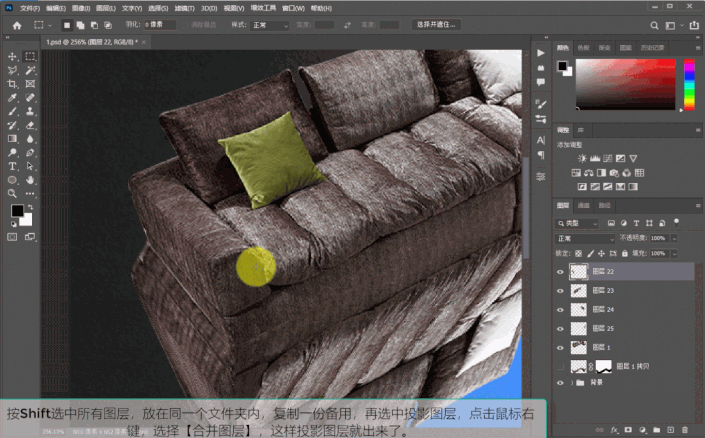
Task: Switch to the 通道 channels tab
Action: point(583,206)
